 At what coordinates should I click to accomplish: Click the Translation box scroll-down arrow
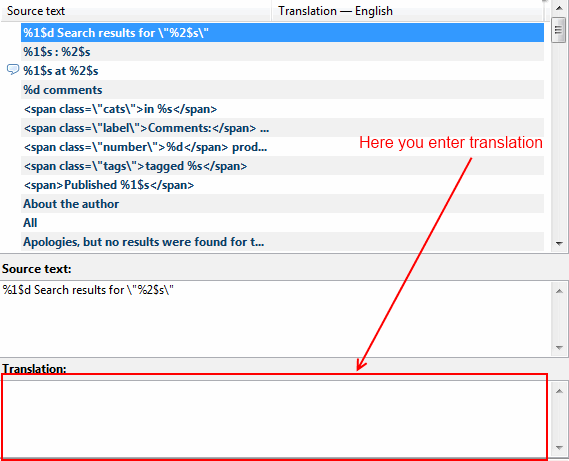[x=559, y=448]
